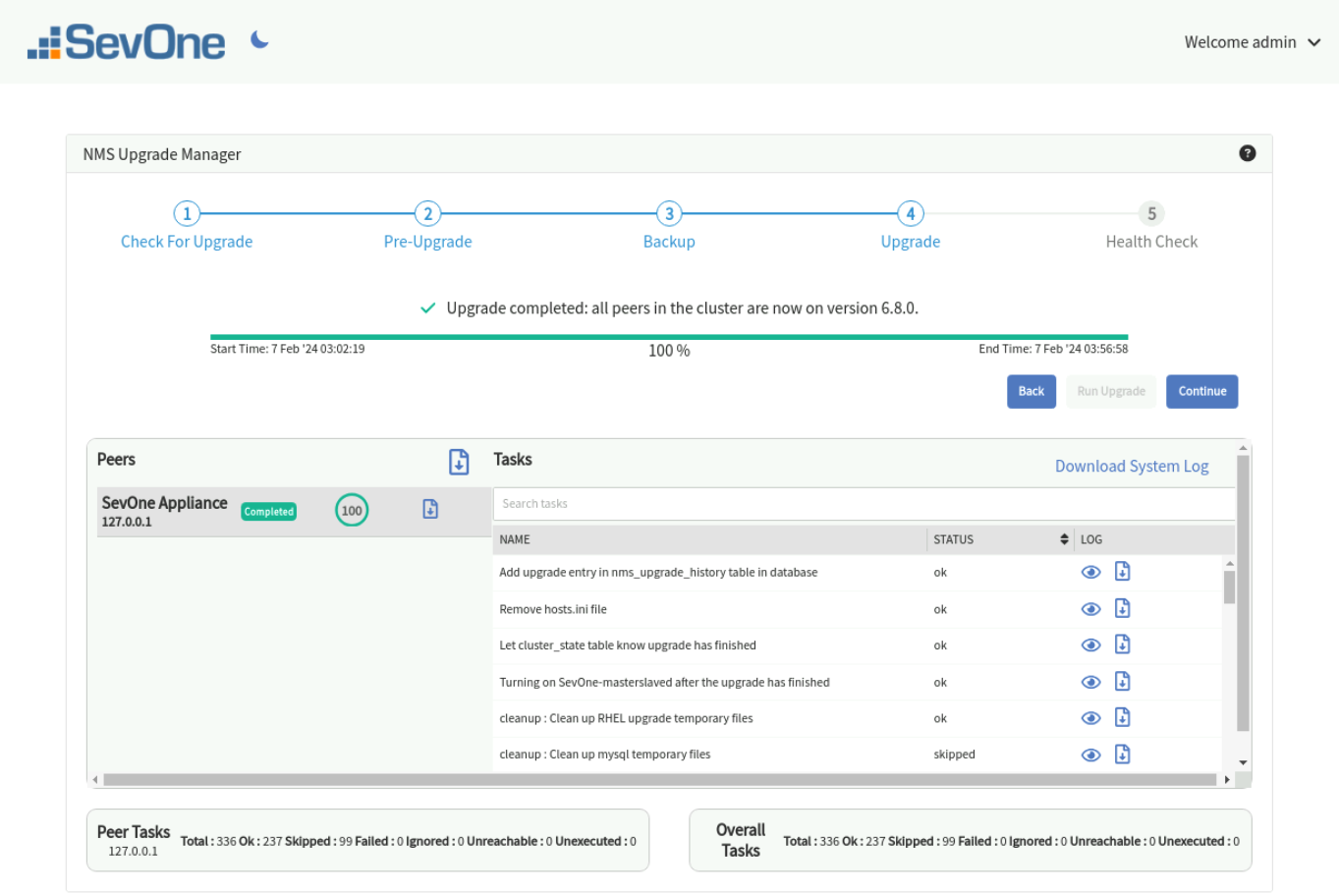Open Welcome admin dropdown menu
The width and height of the screenshot is (1339, 896).
[1253, 42]
